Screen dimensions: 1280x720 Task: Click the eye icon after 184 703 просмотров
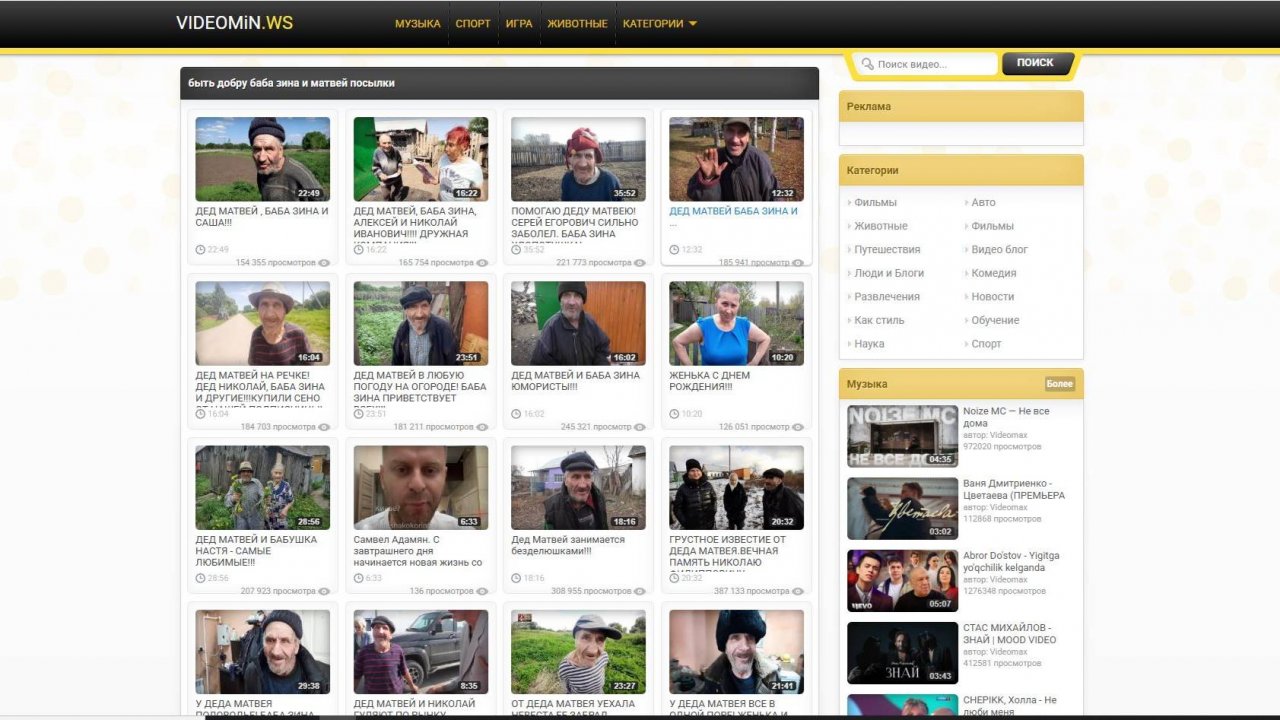click(x=324, y=427)
